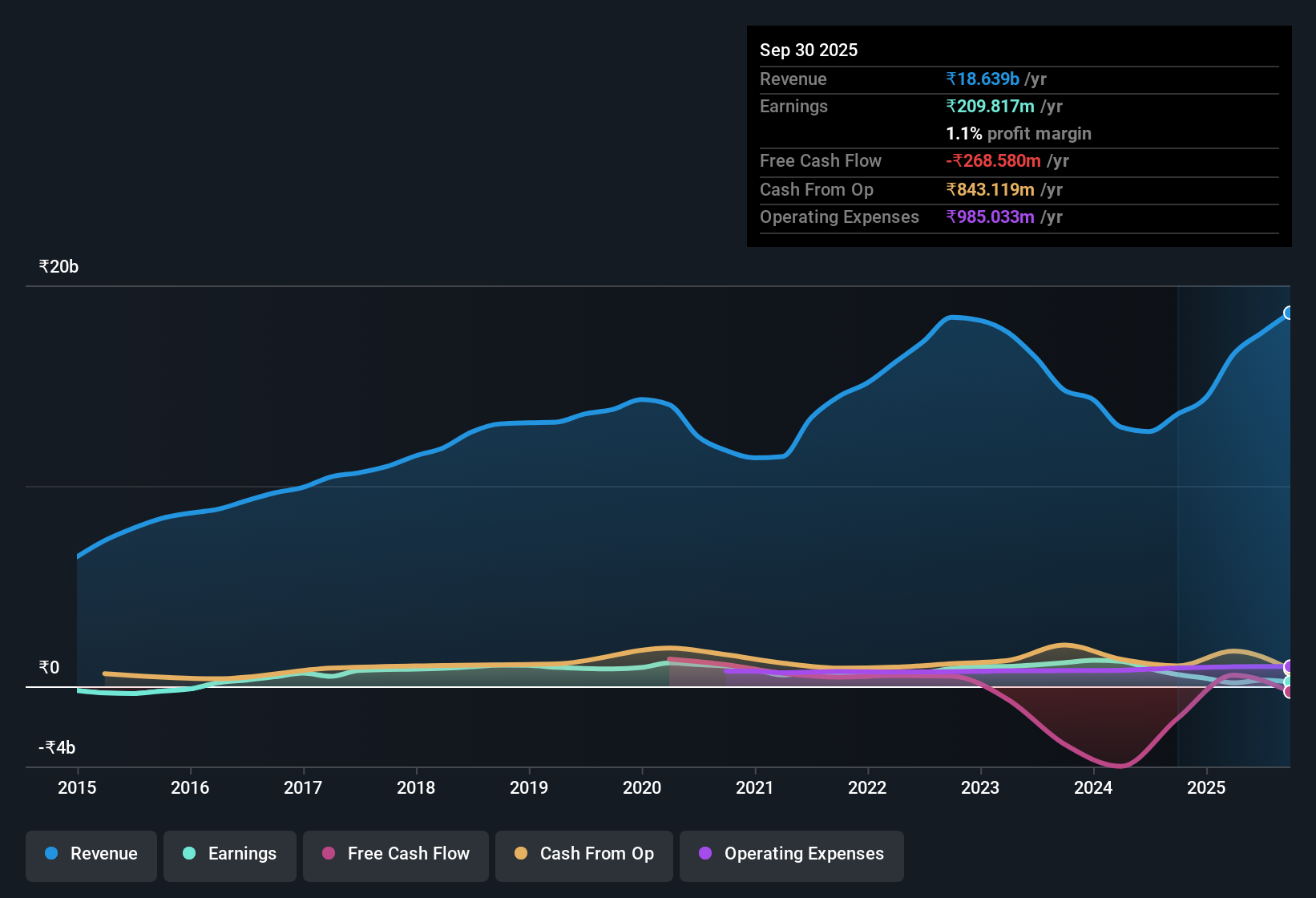Select the 2025 label on the timeline

tap(1208, 788)
